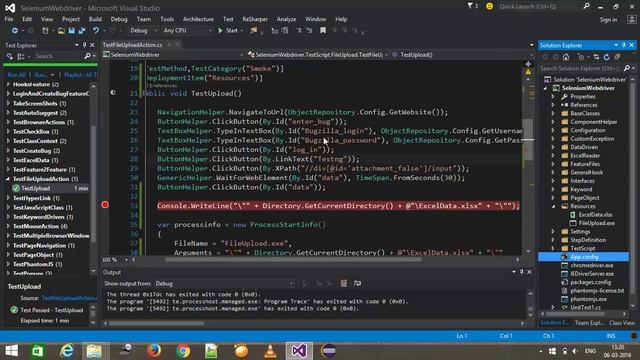640x360 pixels.
Task: Expand the PageObject folder
Action: click(x=553, y=198)
